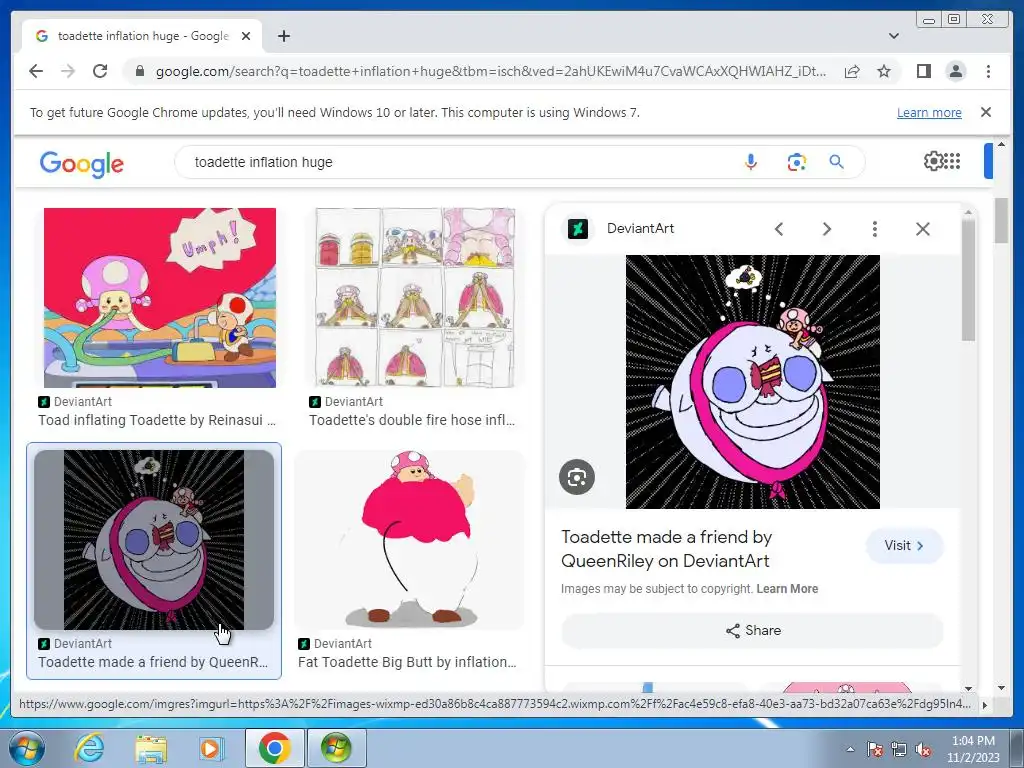
Task: View site information lock icon
Action: tap(139, 71)
